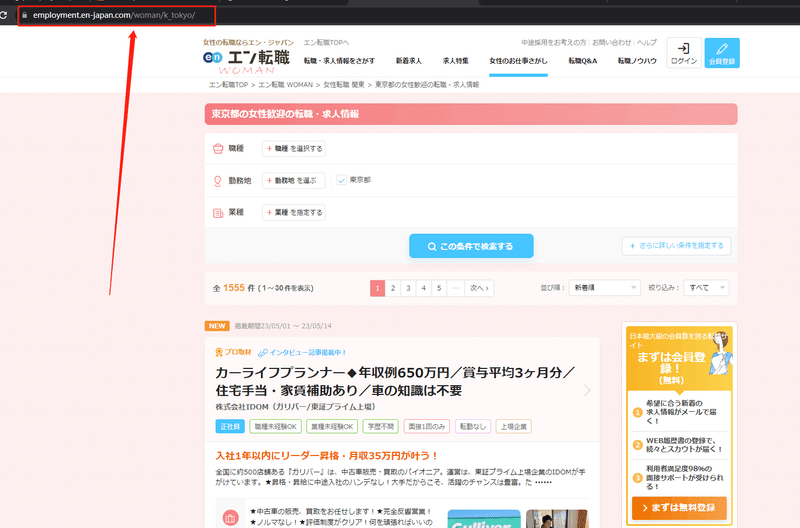The height and width of the screenshot is (528, 800).
Task: Click the まずは会員登録 sidebar banner
Action: click(679, 358)
